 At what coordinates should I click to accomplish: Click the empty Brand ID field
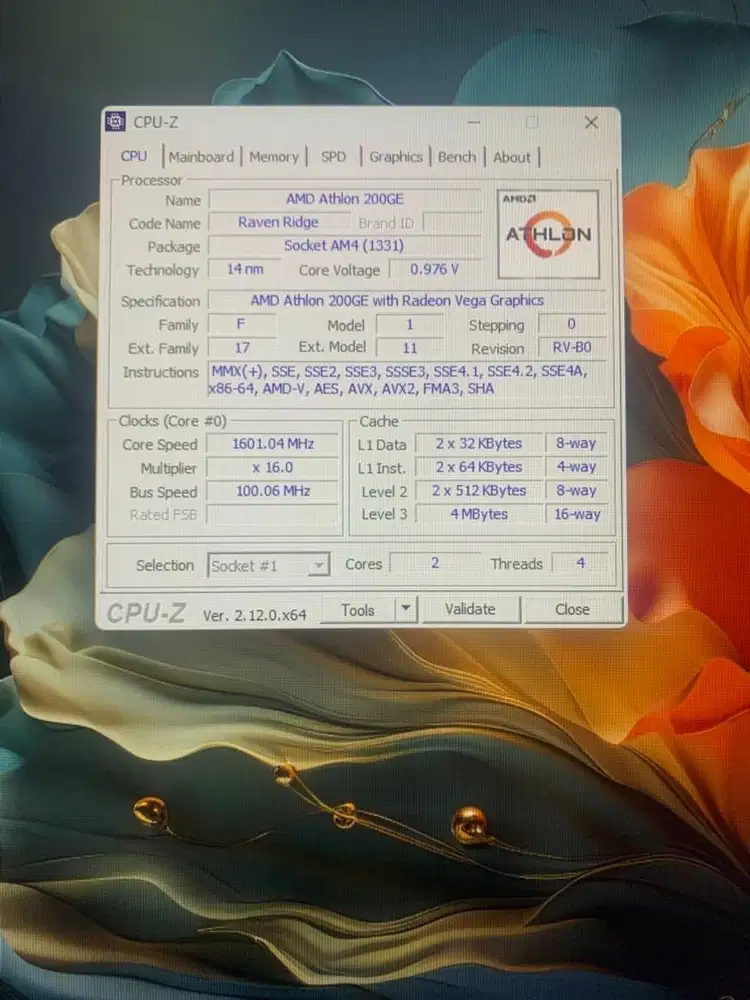(453, 222)
